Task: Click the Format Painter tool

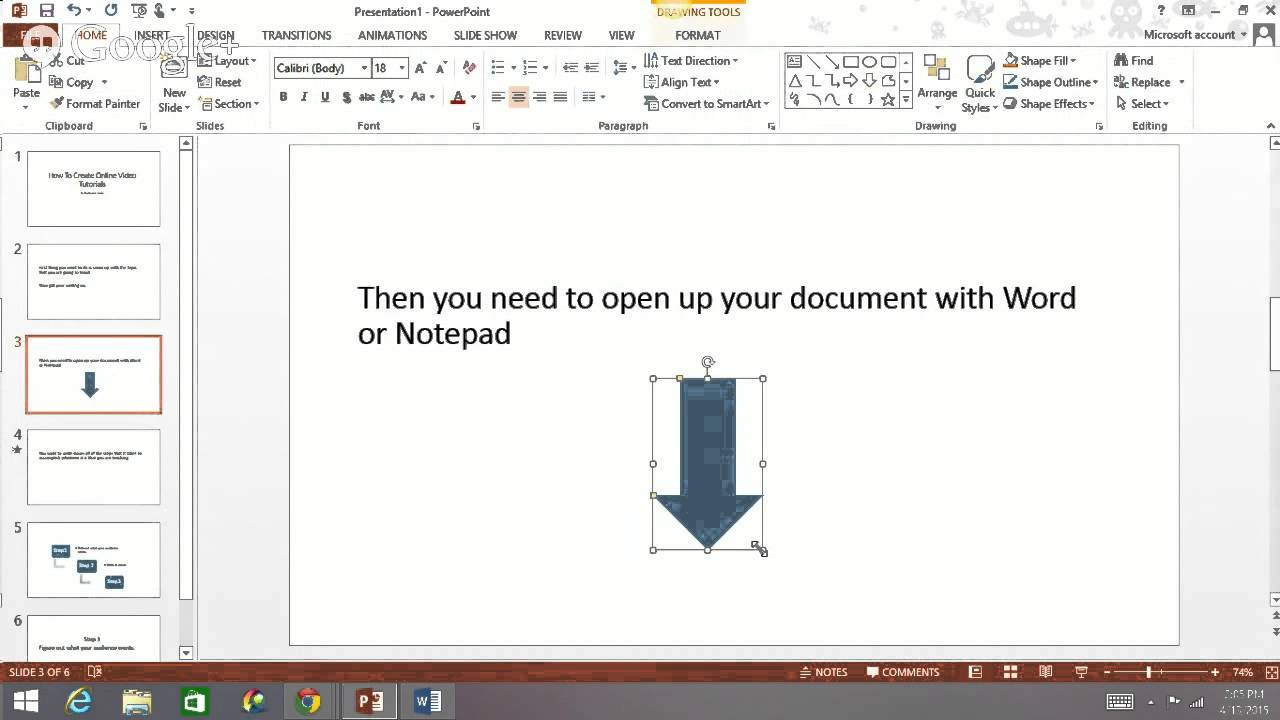Action: [x=95, y=103]
